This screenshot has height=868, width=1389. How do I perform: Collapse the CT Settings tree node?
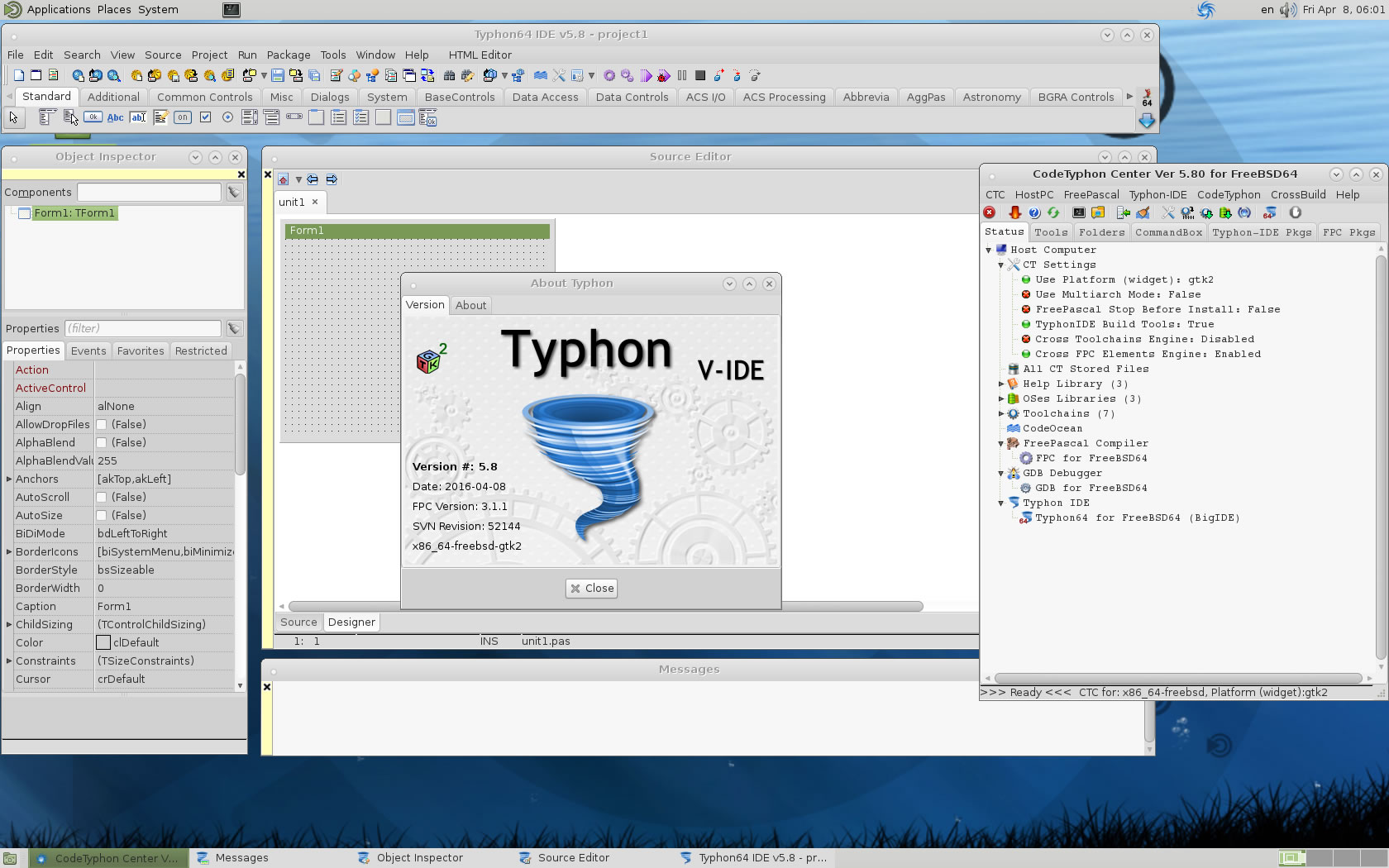1001,265
